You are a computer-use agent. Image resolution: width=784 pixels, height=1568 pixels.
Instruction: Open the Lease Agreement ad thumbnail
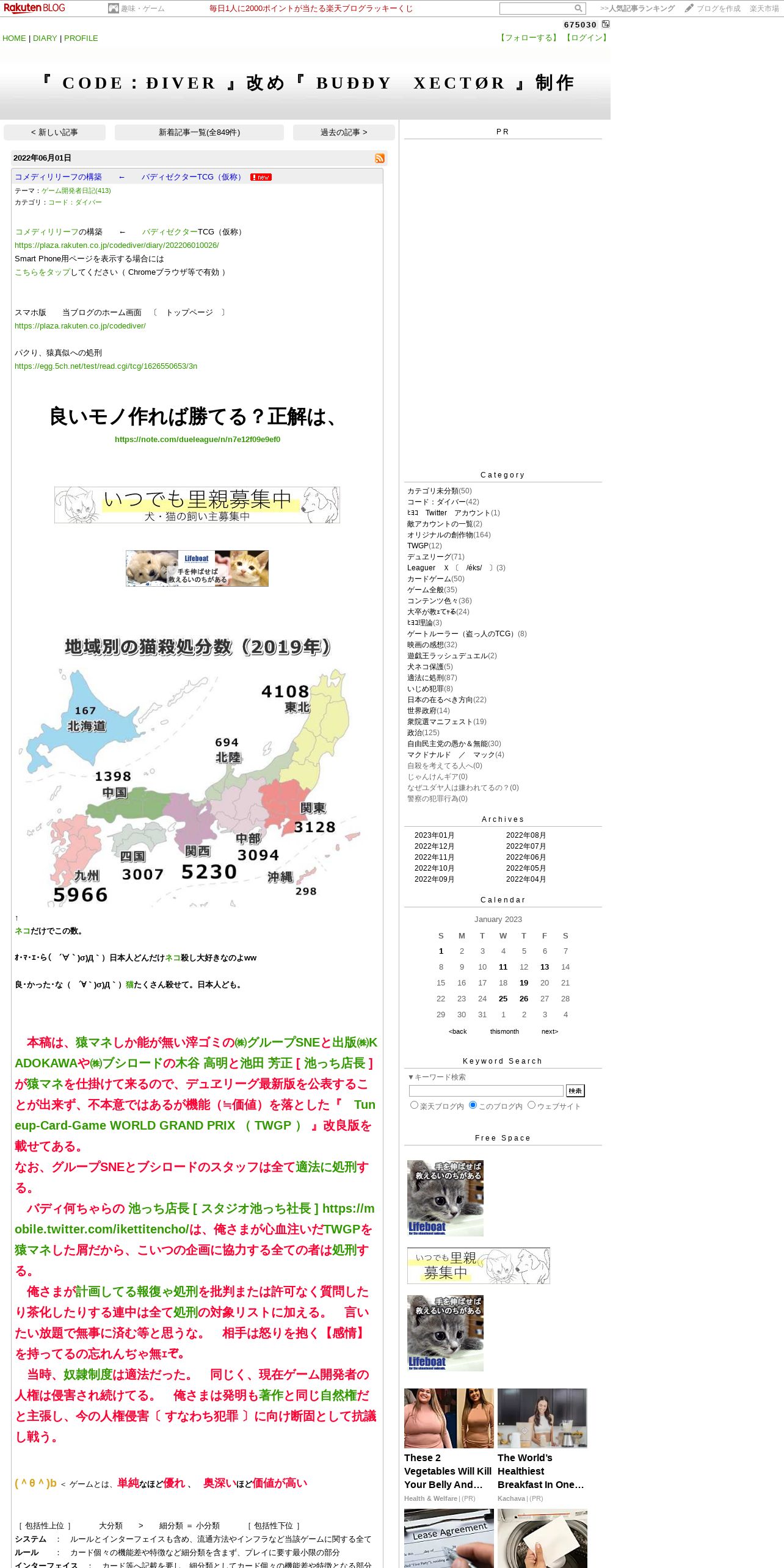[449, 1539]
